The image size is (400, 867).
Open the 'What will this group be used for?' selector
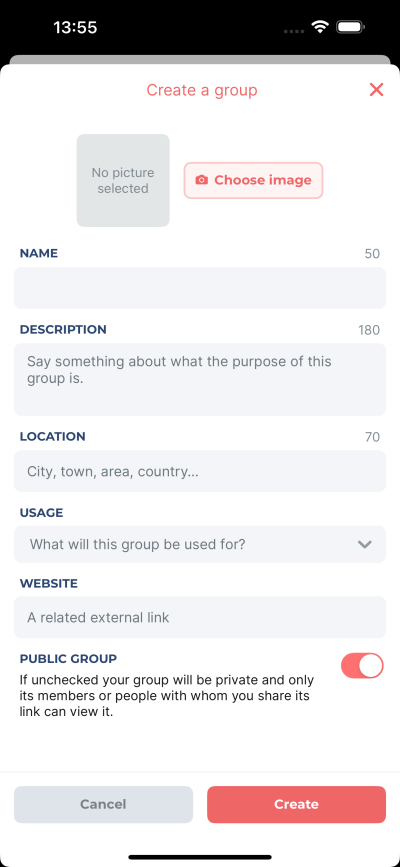tap(200, 544)
